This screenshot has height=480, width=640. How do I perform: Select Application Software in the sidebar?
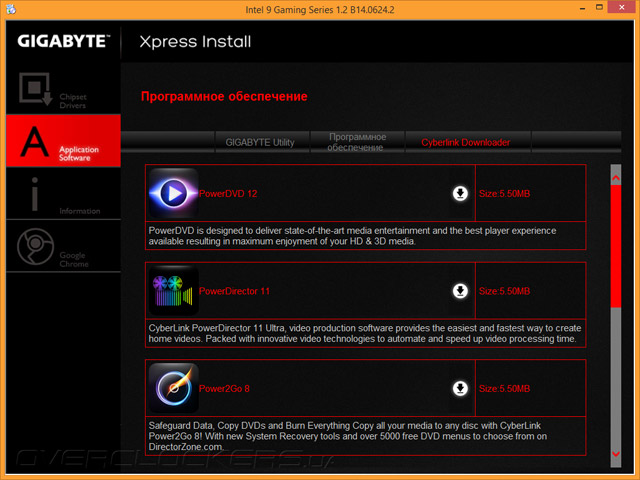[63, 141]
